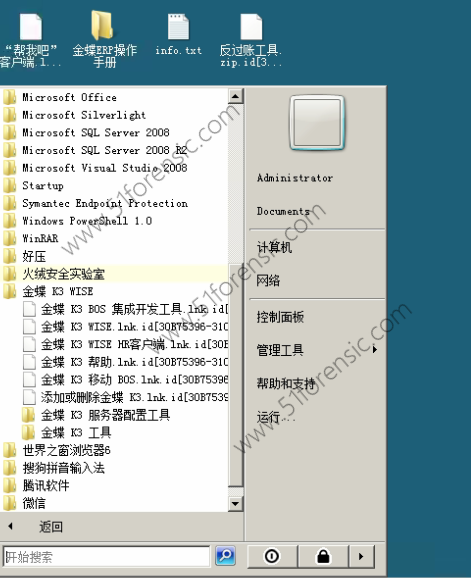Click the Microsoft Silverlight folder icon
Image resolution: width=471 pixels, height=578 pixels.
tap(10, 115)
